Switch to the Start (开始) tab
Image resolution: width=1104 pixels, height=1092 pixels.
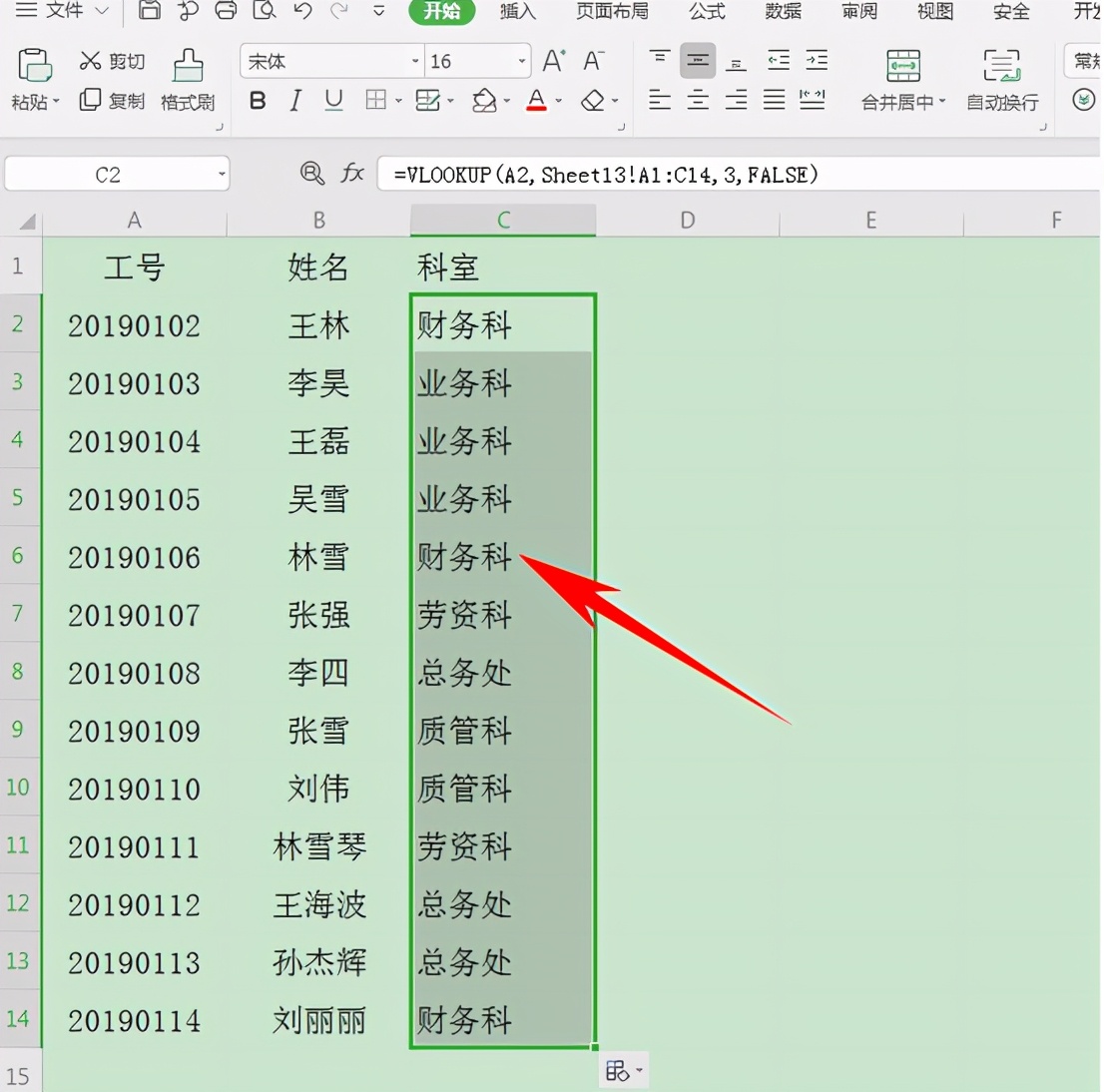pyautogui.click(x=442, y=11)
